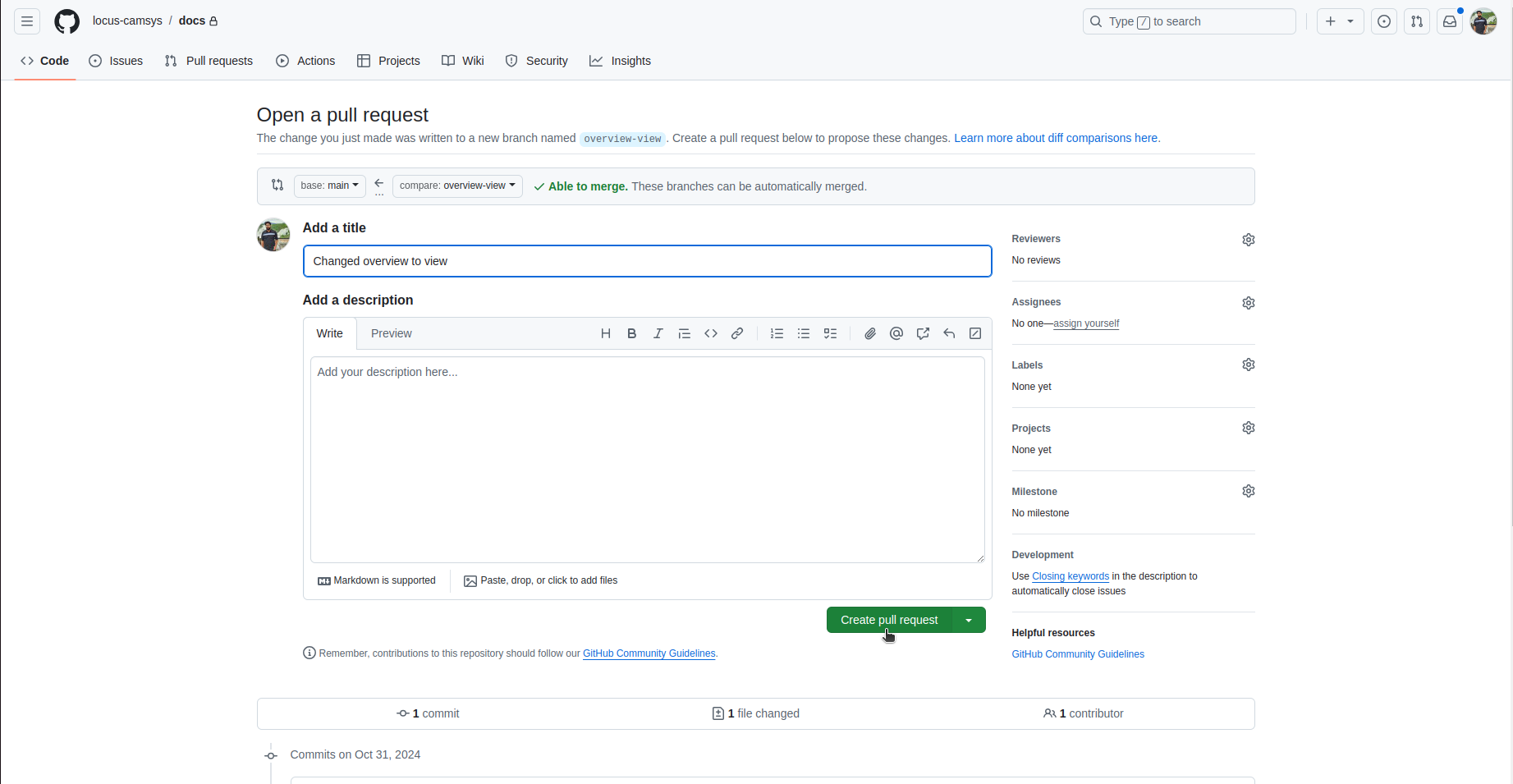The image size is (1513, 784).
Task: Open the plus Create new dropdown
Action: 1339,21
